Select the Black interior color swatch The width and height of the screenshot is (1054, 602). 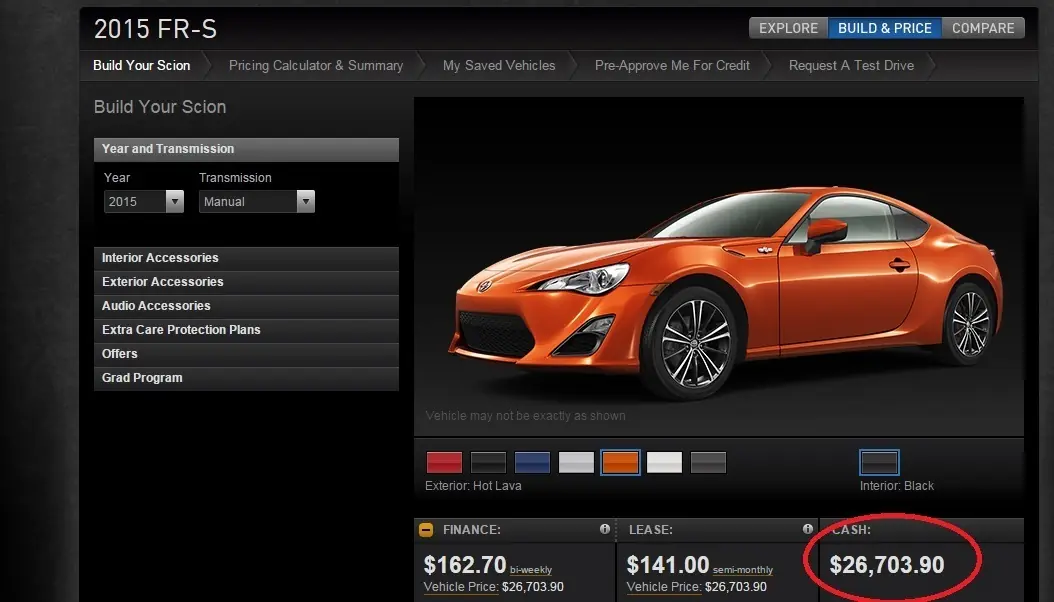(879, 462)
